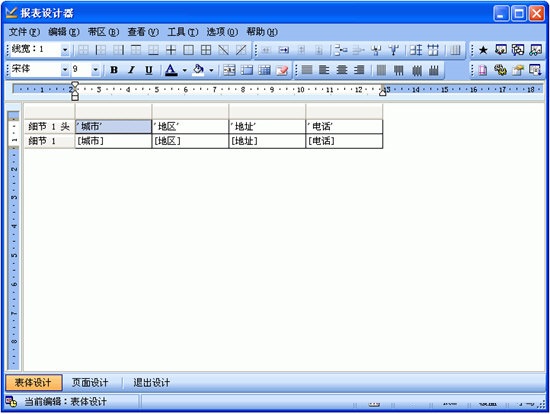
Task: Open the 线宽 line width dropdown
Action: pyautogui.click(x=65, y=50)
